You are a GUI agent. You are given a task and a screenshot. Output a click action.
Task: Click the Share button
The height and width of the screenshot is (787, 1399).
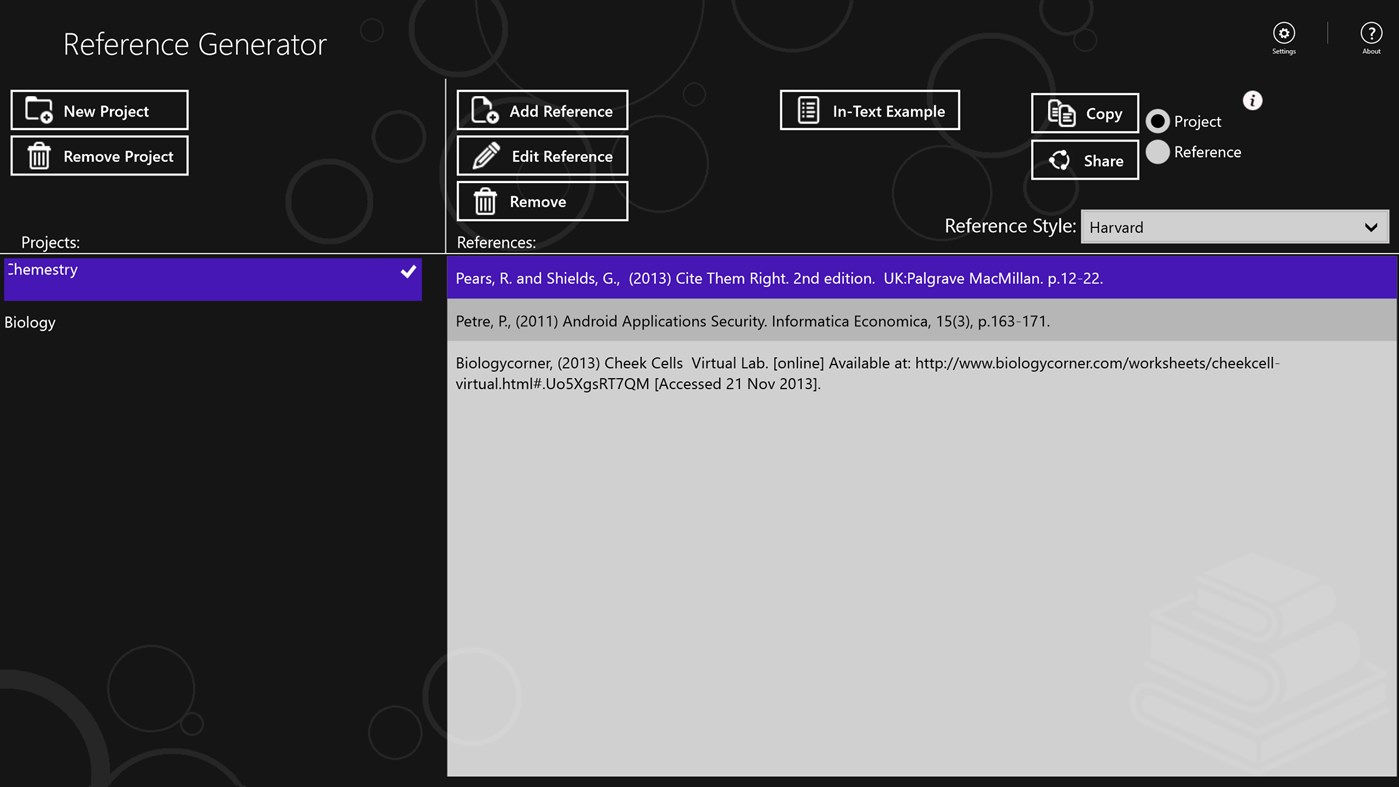click(1085, 160)
